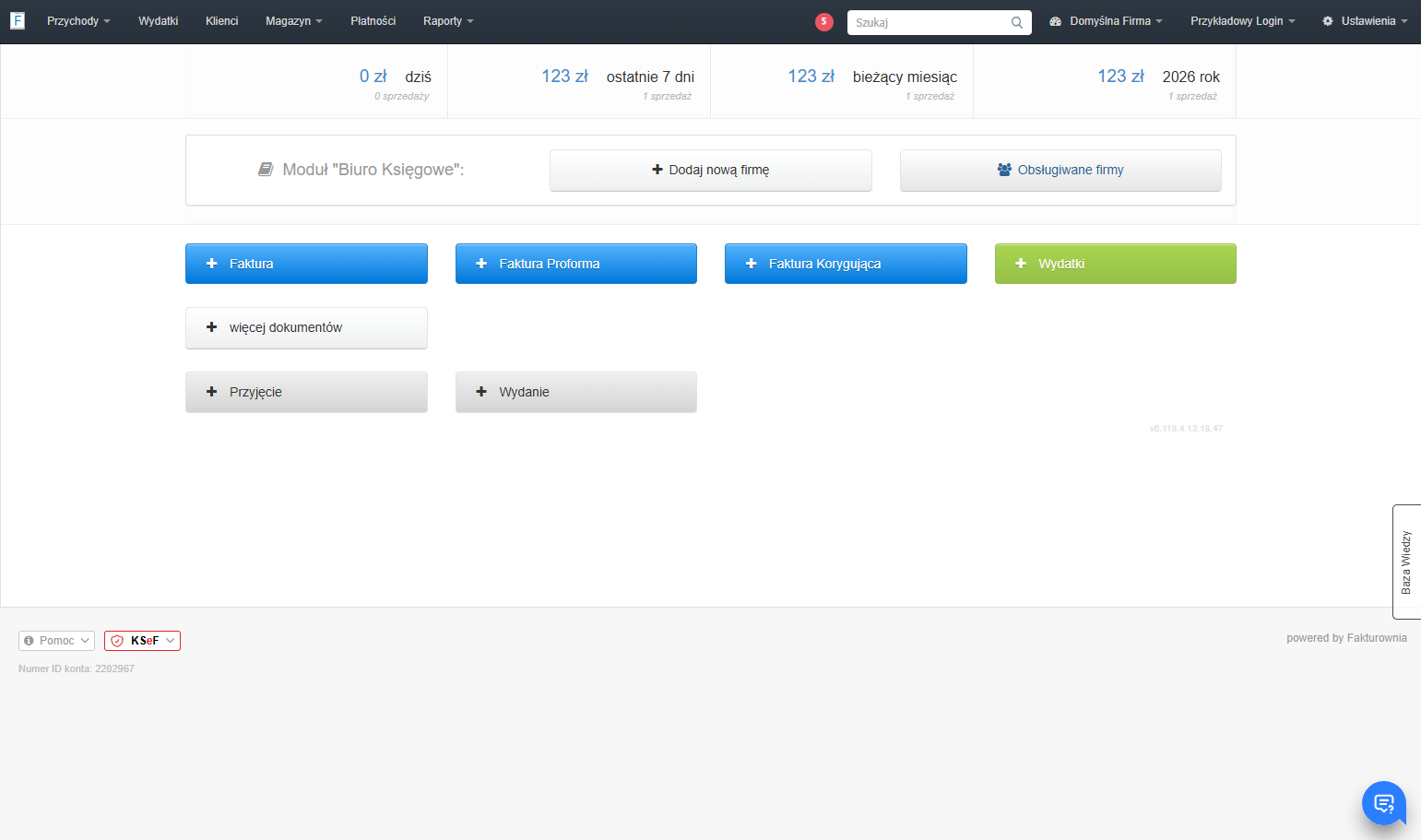The height and width of the screenshot is (840, 1421).
Task: Click the KSeF shield icon
Action: click(117, 641)
